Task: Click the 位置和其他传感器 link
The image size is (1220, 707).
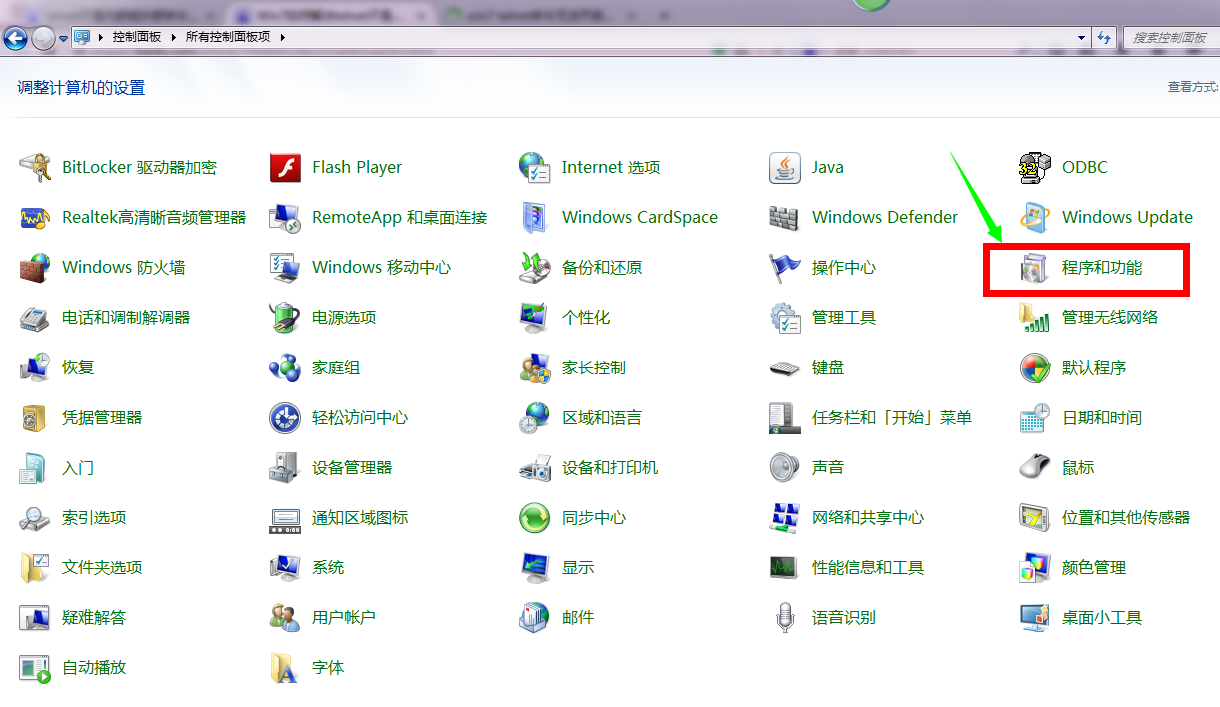Action: click(1126, 517)
